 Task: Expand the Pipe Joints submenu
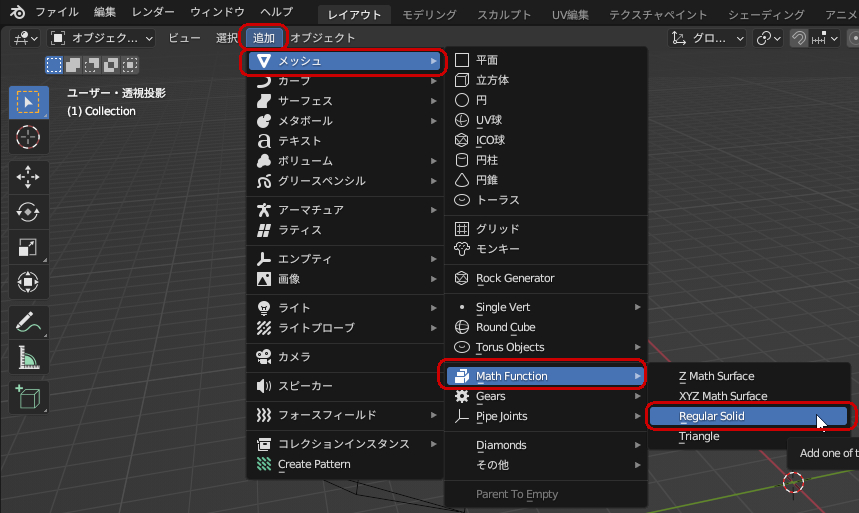click(546, 416)
